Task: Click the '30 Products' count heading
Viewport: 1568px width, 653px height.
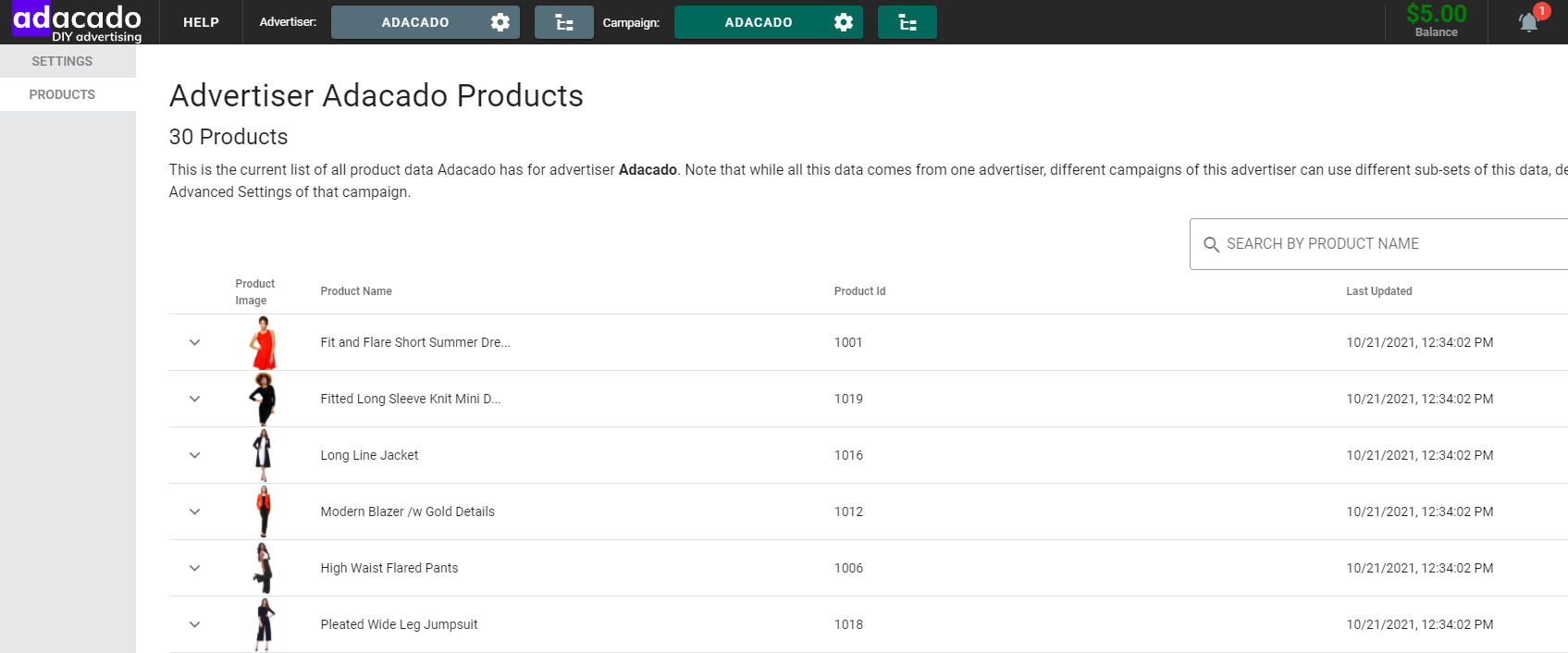Action: (228, 137)
